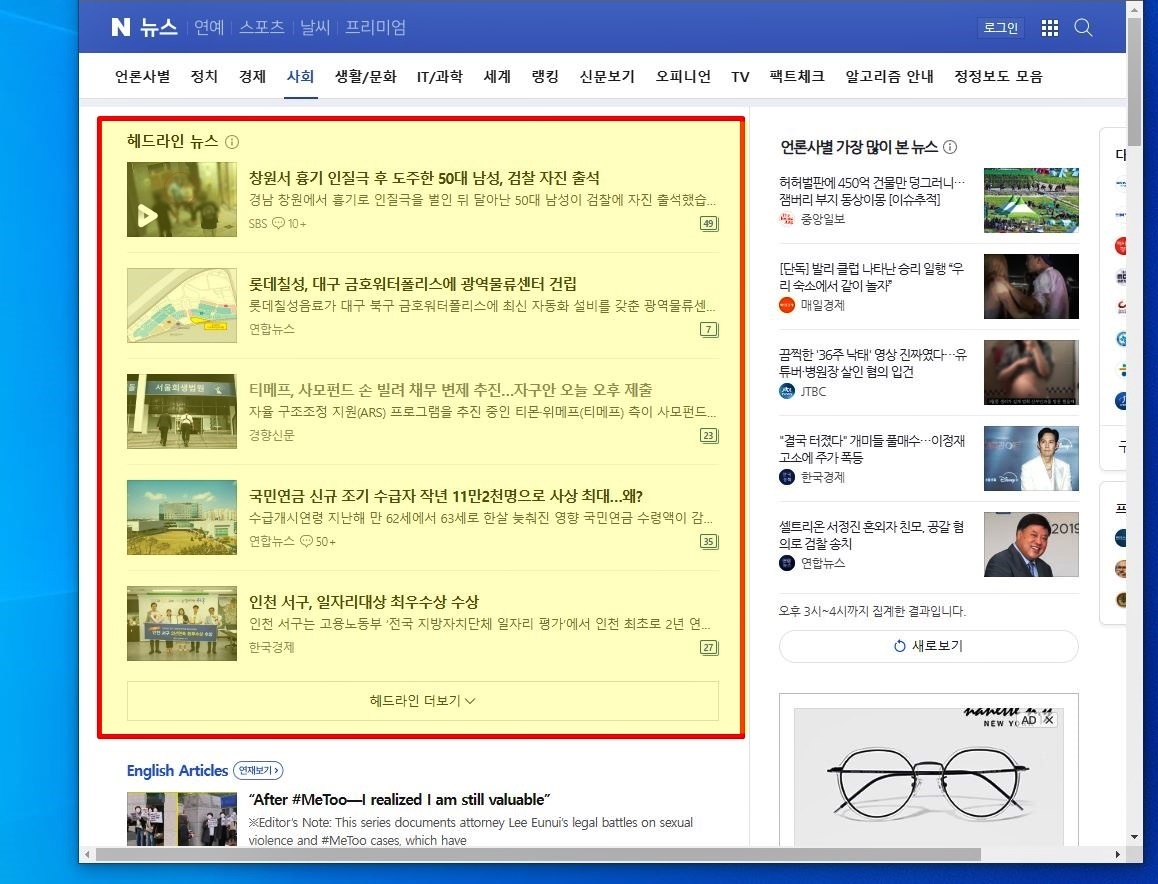The width and height of the screenshot is (1158, 884).
Task: Open article After #MeToo—I realized I am still valuable
Action: (x=399, y=800)
